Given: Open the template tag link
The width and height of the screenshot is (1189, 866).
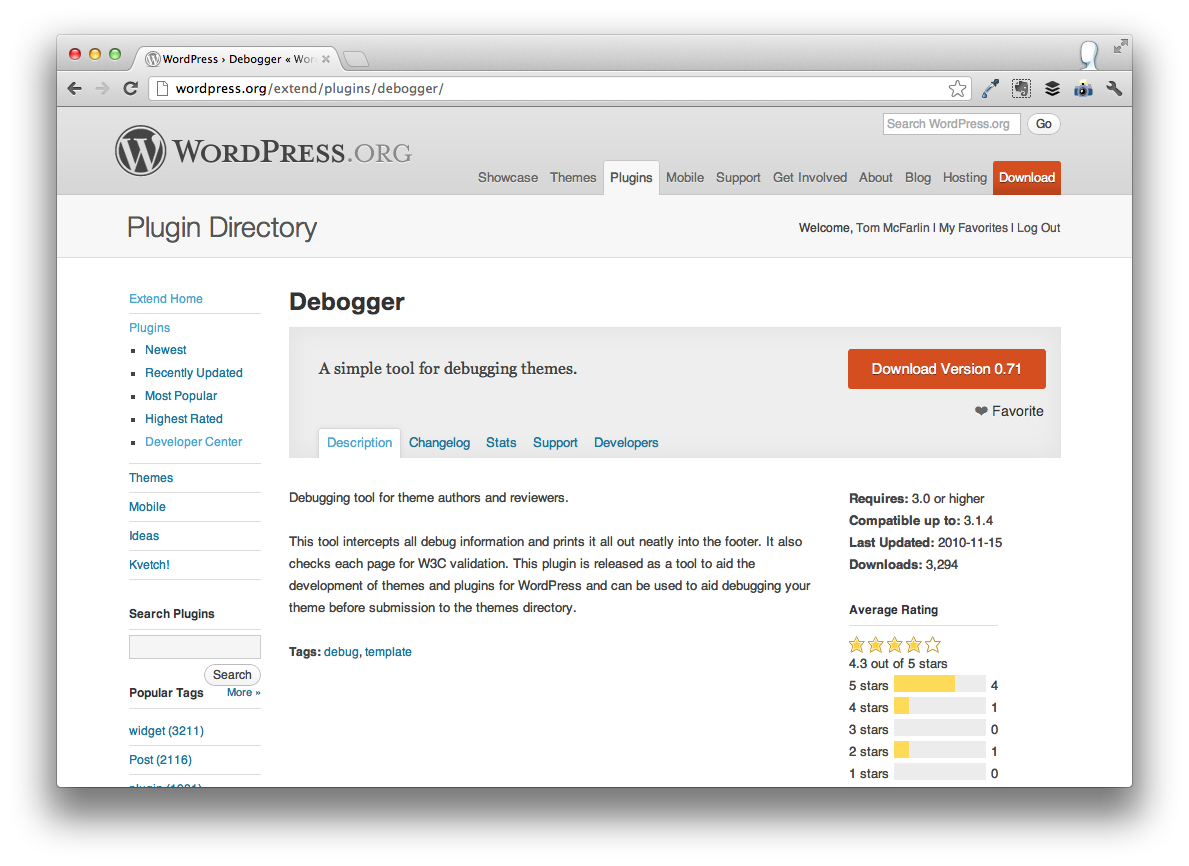Looking at the screenshot, I should (x=388, y=652).
